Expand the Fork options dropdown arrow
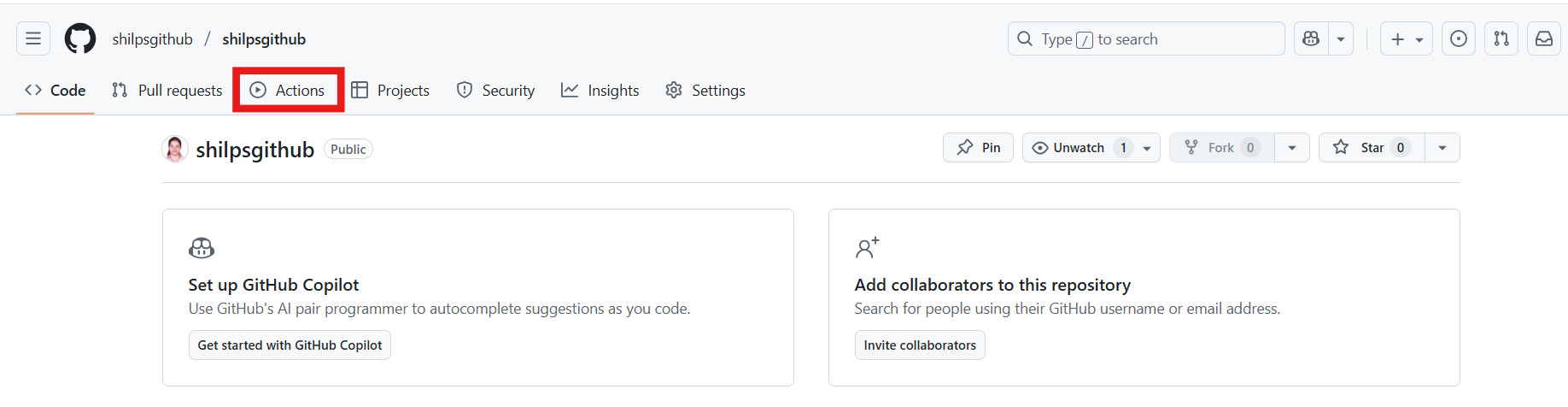 click(1292, 148)
